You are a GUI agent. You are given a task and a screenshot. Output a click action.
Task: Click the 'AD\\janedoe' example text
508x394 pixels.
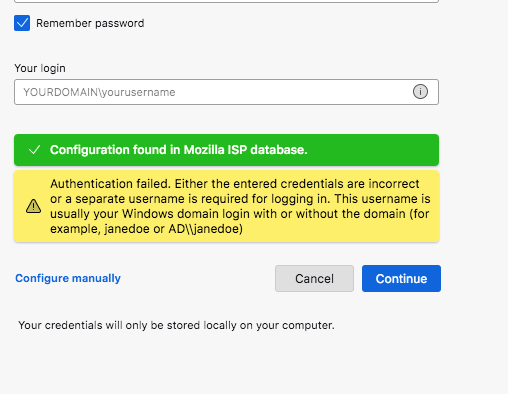[205, 229]
